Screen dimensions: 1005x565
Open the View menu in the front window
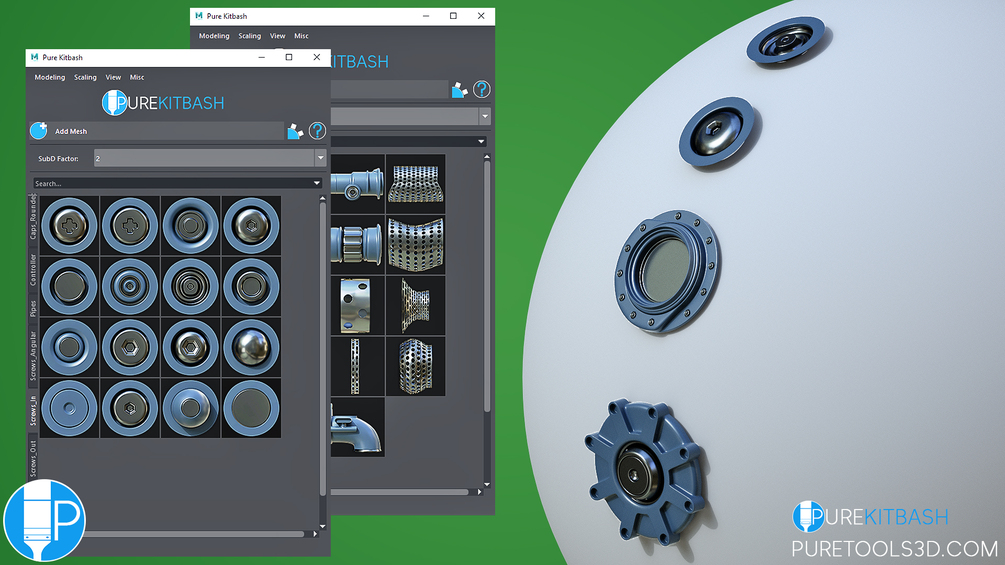pos(113,77)
